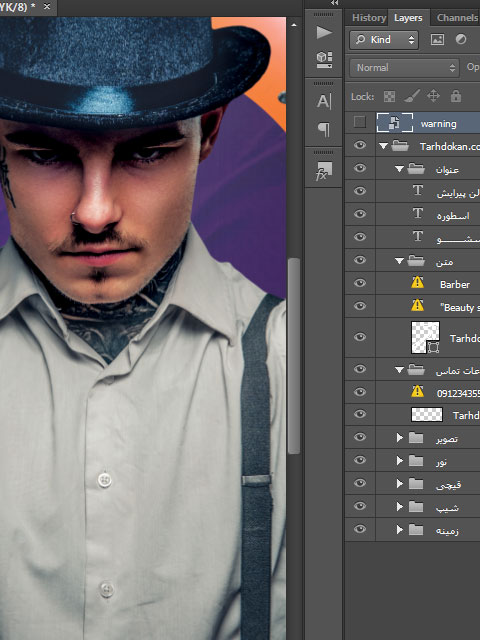Hide the Tarhdokan.co group
Viewport: 480px width, 640px height.
360,145
